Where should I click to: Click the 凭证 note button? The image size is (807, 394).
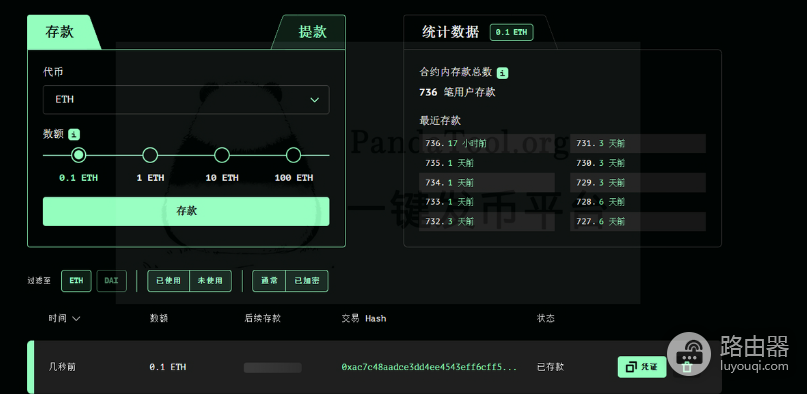point(642,367)
